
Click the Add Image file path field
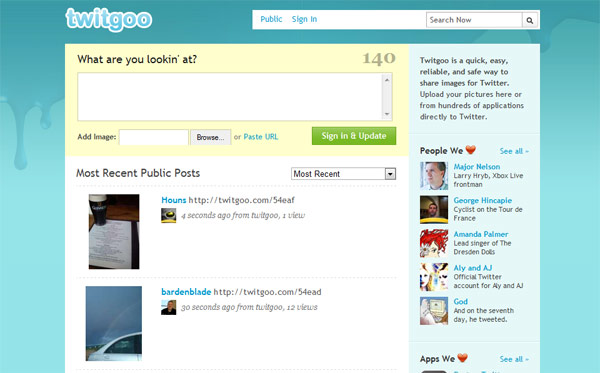click(x=153, y=137)
